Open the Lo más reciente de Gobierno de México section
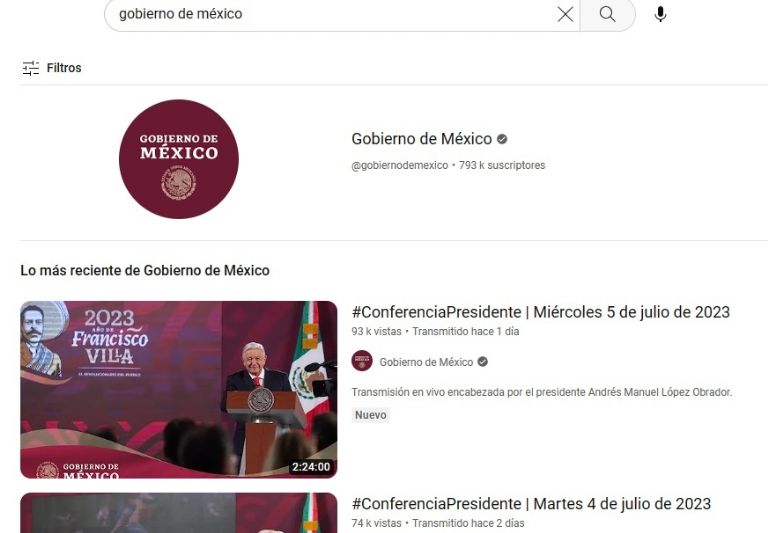768x533 pixels. 145,270
